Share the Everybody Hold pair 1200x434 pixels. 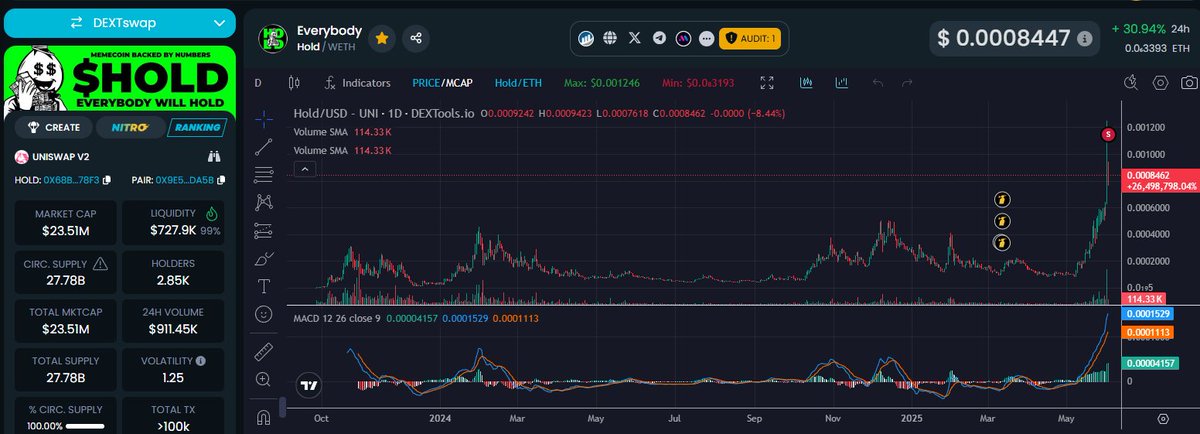tap(415, 38)
